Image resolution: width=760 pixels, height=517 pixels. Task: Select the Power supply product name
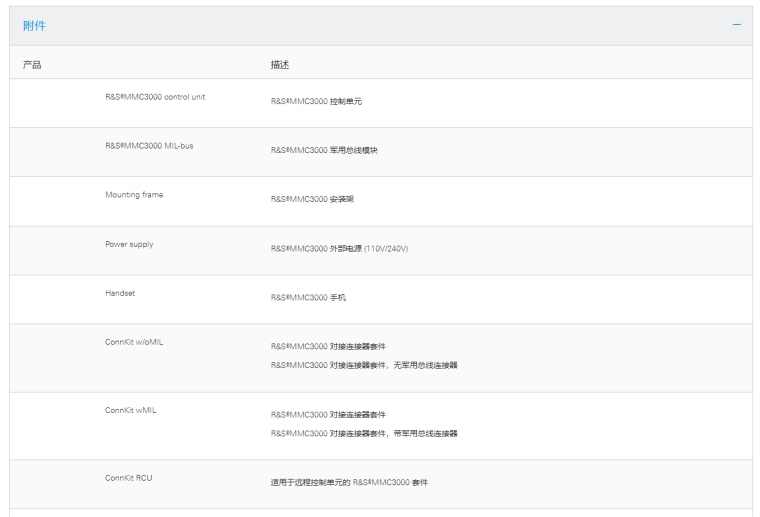click(x=129, y=244)
